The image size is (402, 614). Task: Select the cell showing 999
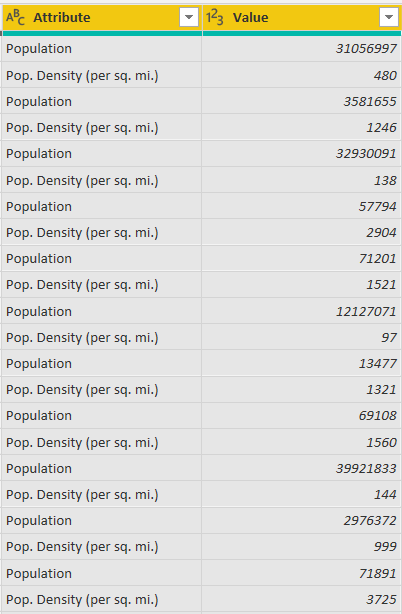(x=302, y=547)
